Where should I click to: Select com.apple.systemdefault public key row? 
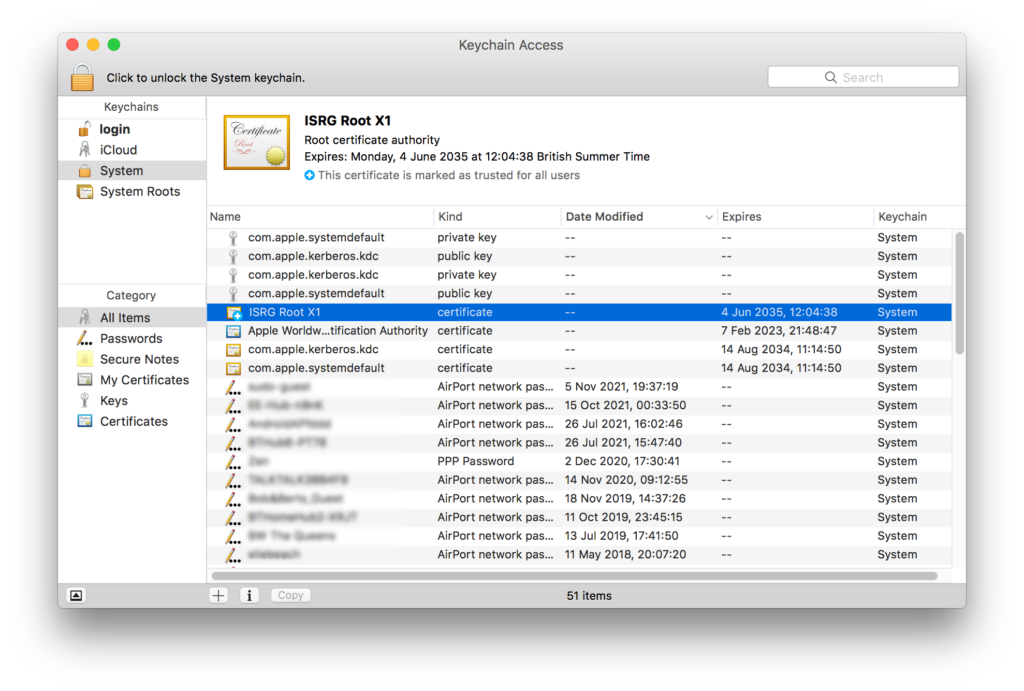pos(579,293)
